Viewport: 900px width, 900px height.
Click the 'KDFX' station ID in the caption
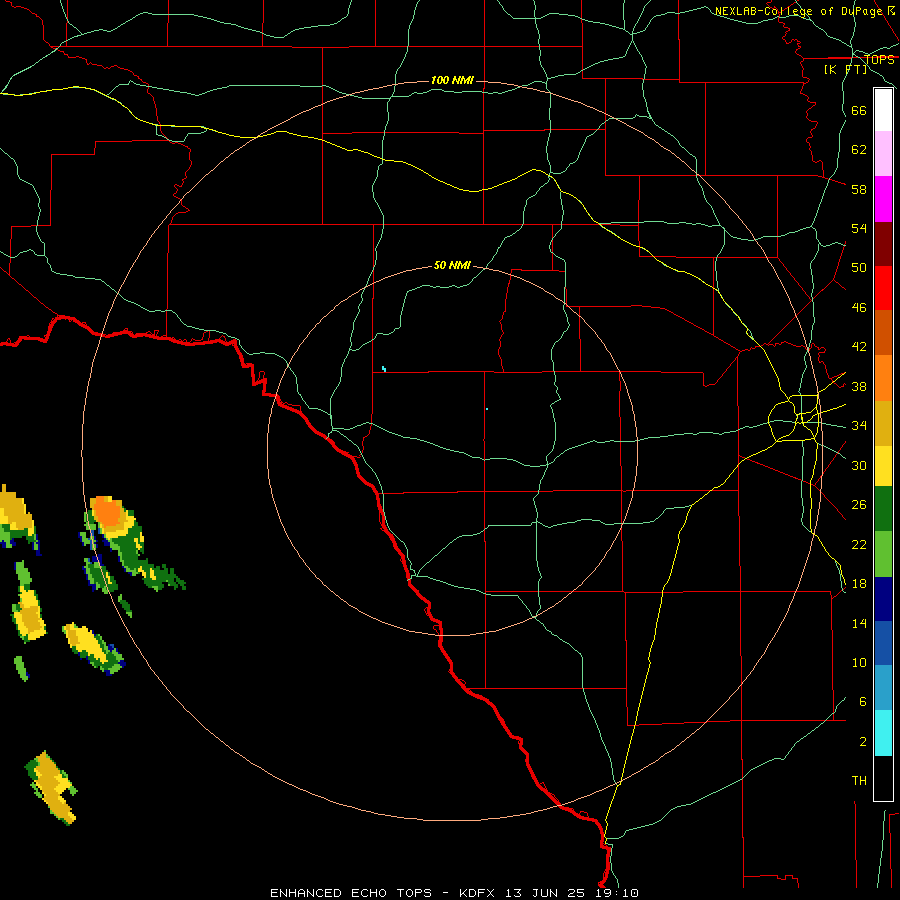point(476,893)
